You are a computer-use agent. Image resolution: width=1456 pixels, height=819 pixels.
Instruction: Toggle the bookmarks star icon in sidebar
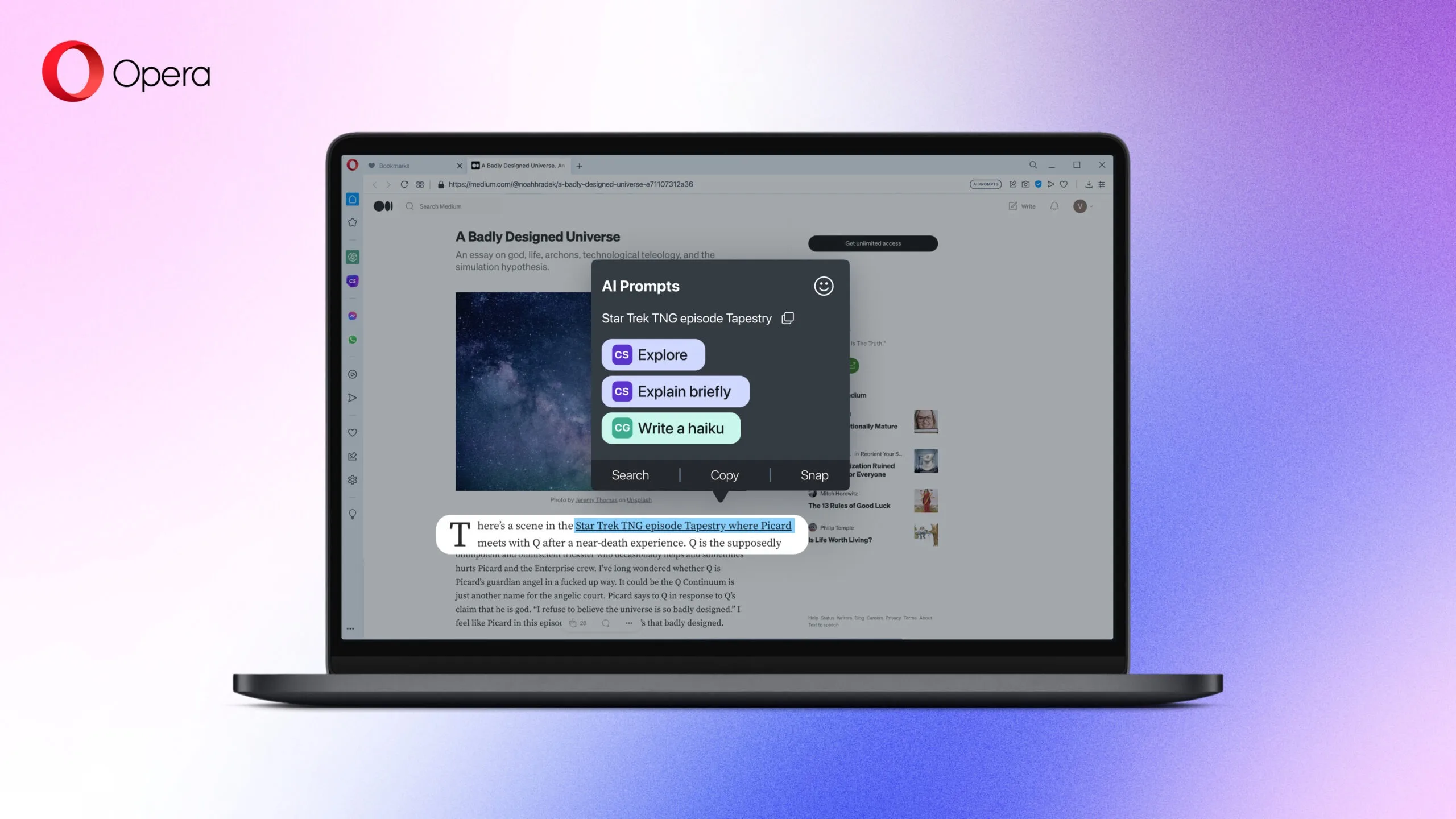point(353,221)
